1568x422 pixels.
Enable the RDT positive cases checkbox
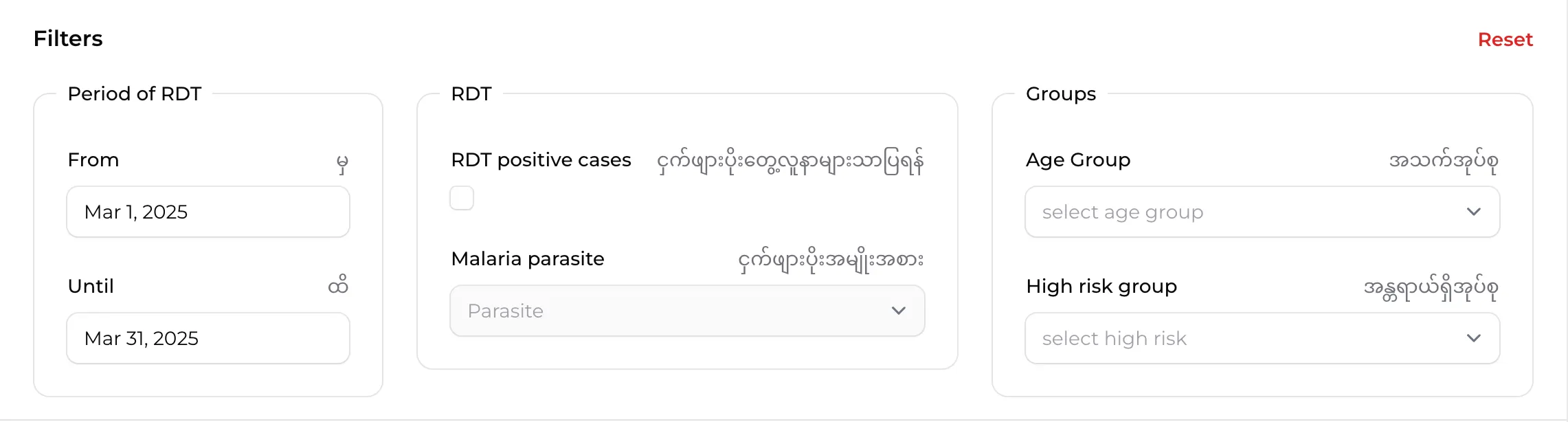(x=462, y=198)
